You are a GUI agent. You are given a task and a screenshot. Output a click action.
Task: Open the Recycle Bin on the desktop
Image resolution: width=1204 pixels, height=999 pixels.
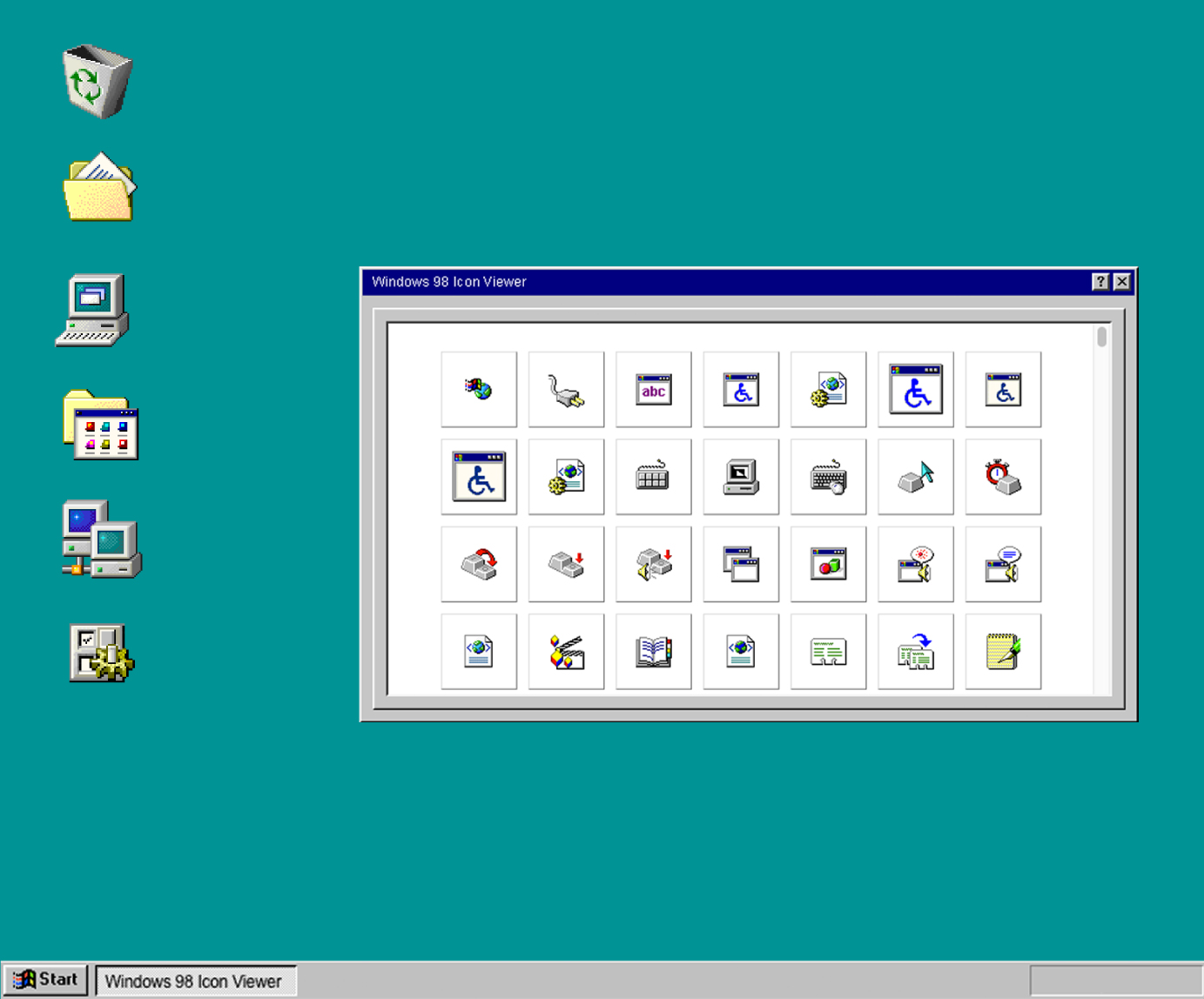pyautogui.click(x=98, y=82)
